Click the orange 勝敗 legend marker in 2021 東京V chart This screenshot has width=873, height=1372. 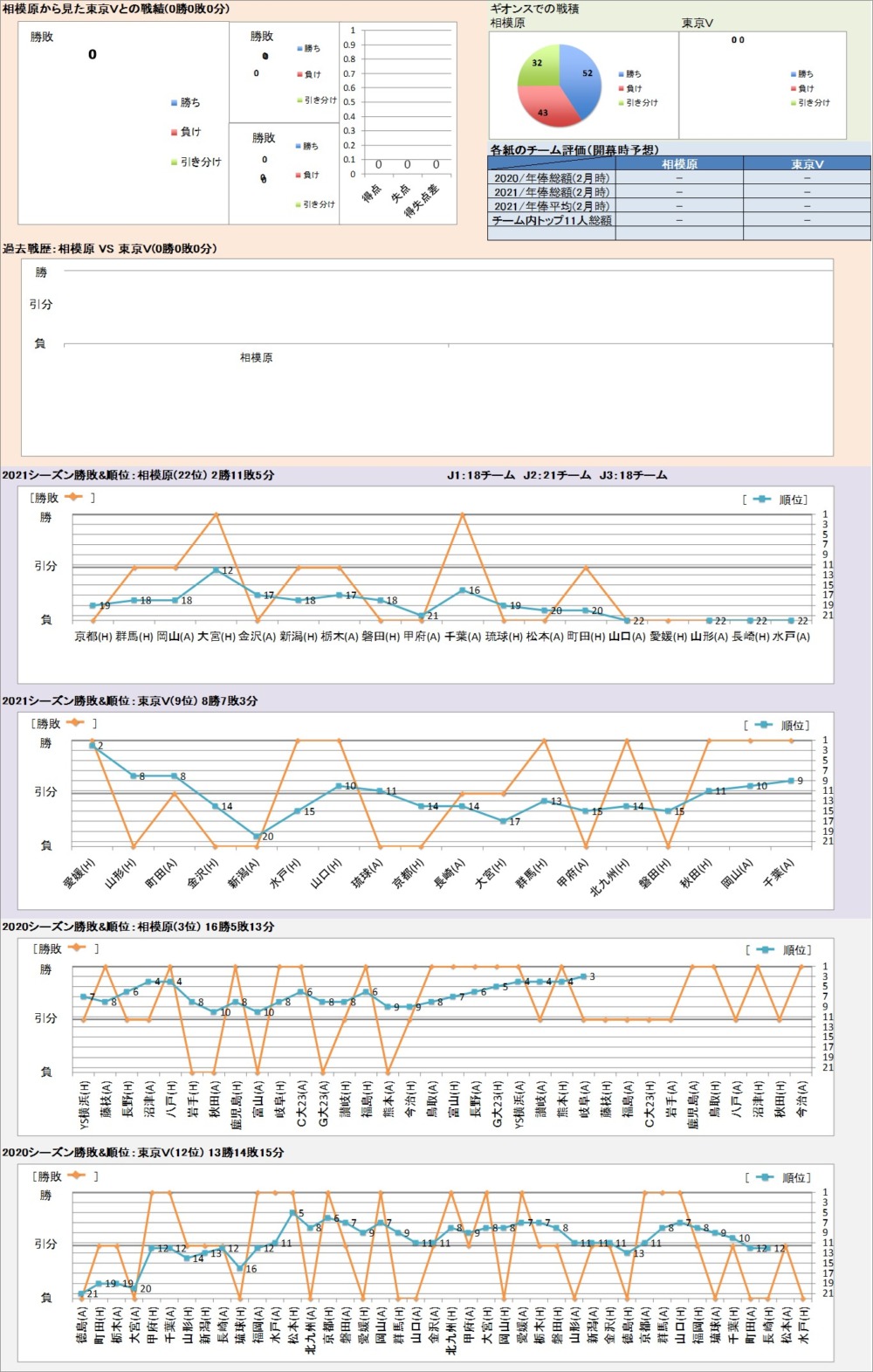pos(75,723)
